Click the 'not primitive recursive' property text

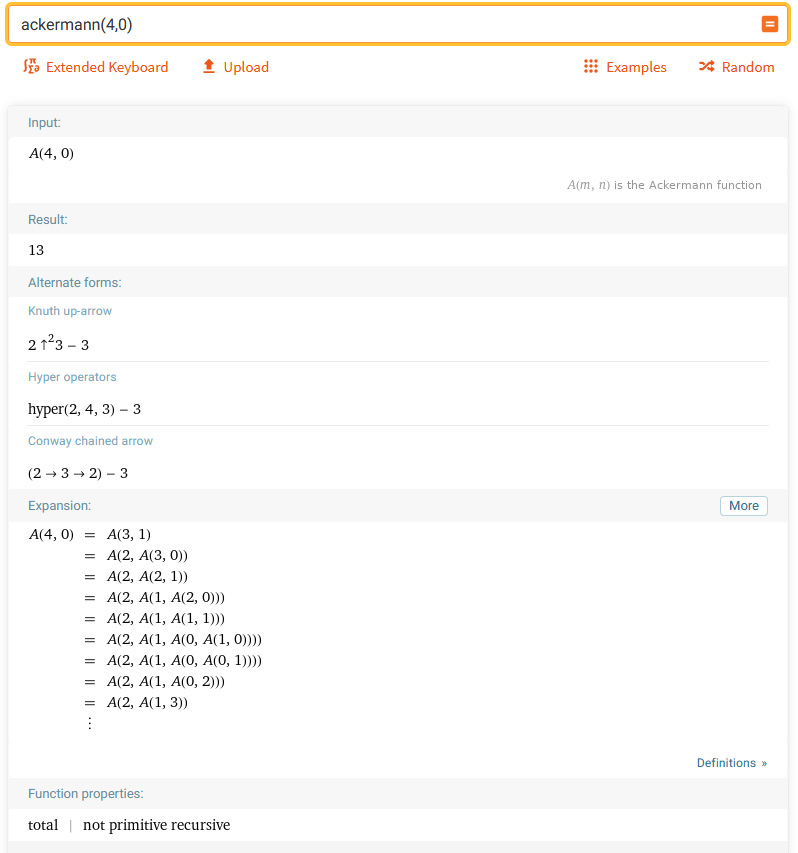coord(156,825)
